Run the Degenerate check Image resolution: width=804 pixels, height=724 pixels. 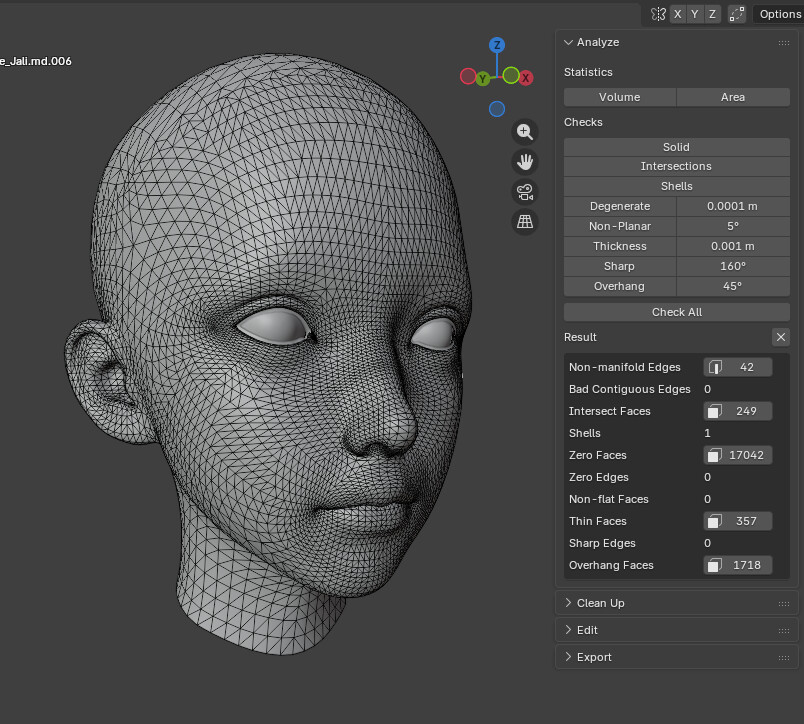point(619,206)
